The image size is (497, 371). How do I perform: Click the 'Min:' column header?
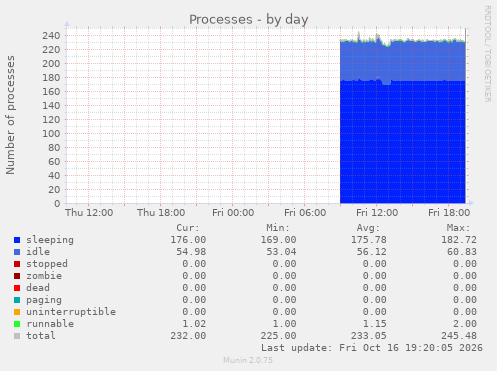[278, 228]
